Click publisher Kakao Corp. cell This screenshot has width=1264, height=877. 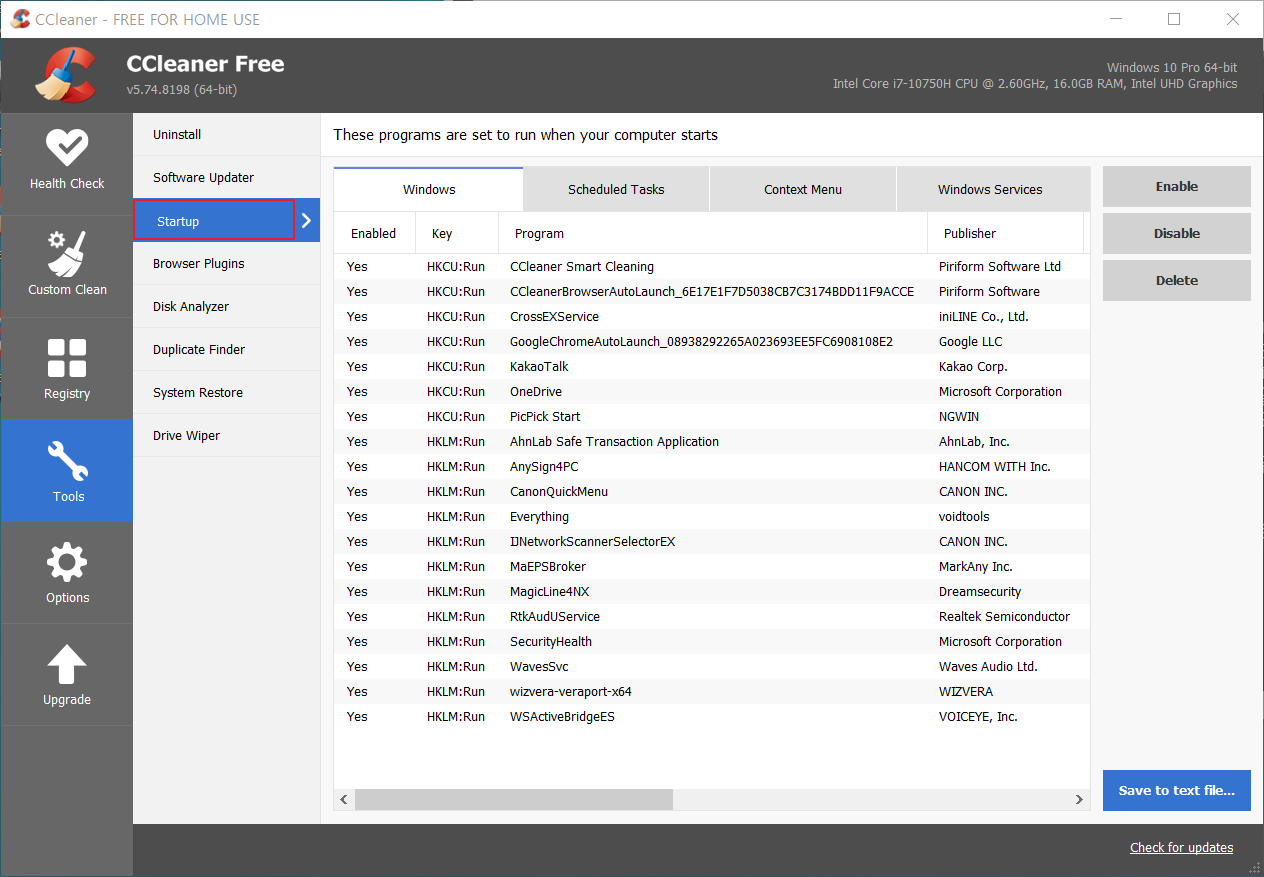coord(973,367)
